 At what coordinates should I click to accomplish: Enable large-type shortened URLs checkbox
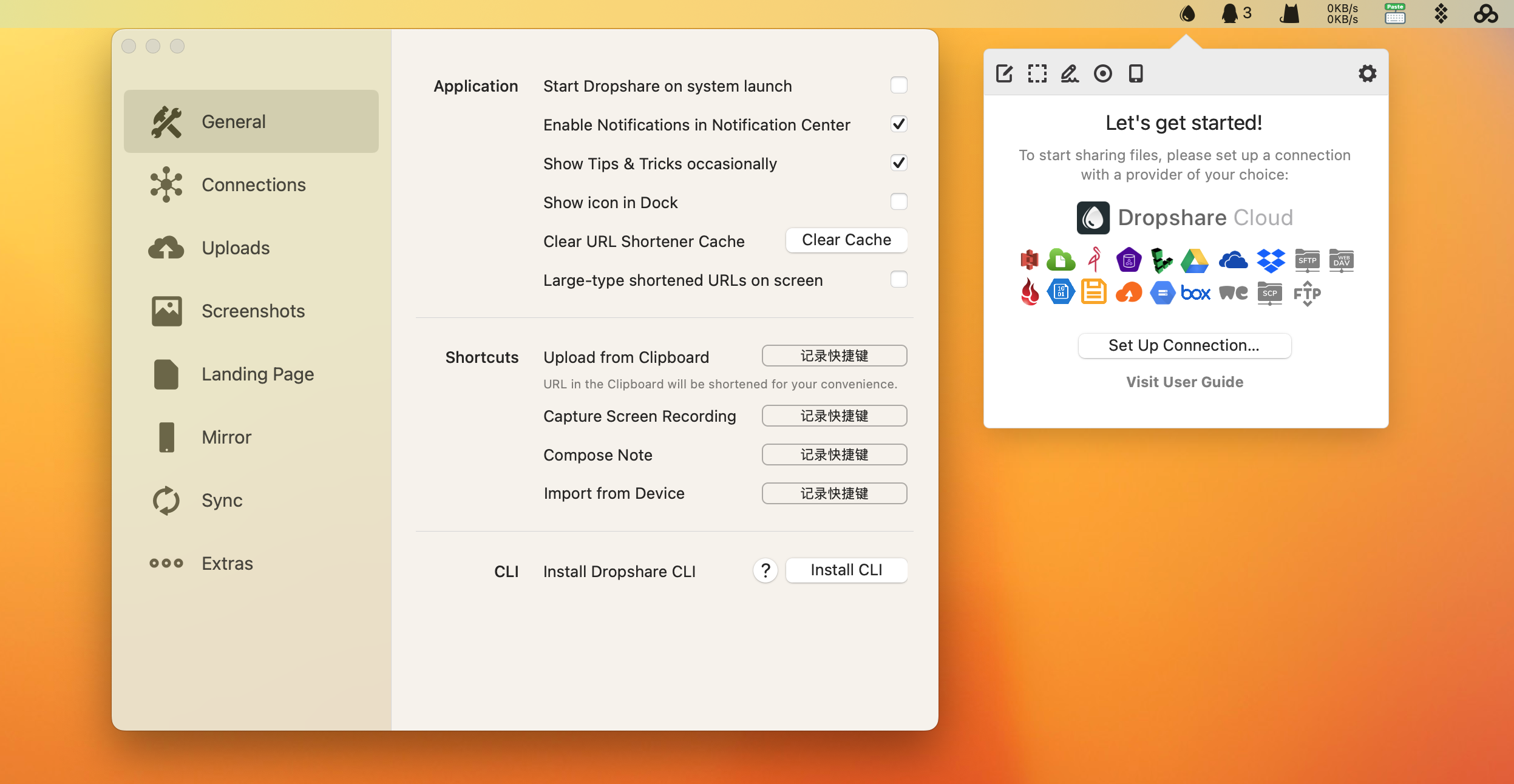tap(898, 280)
